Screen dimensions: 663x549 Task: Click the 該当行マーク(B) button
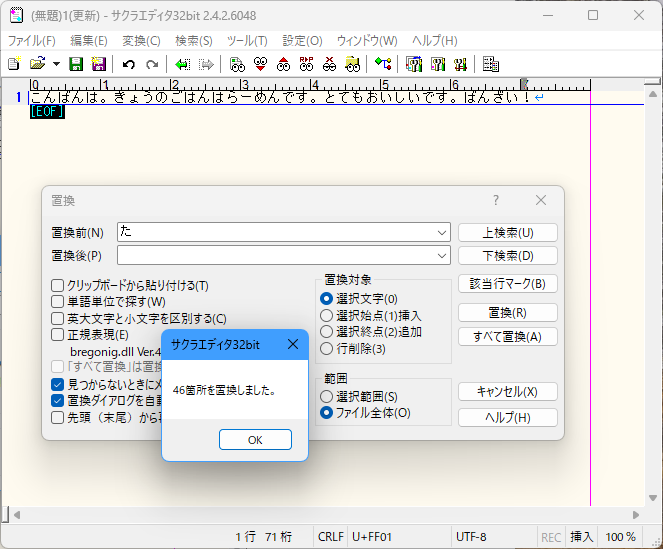[x=508, y=283]
